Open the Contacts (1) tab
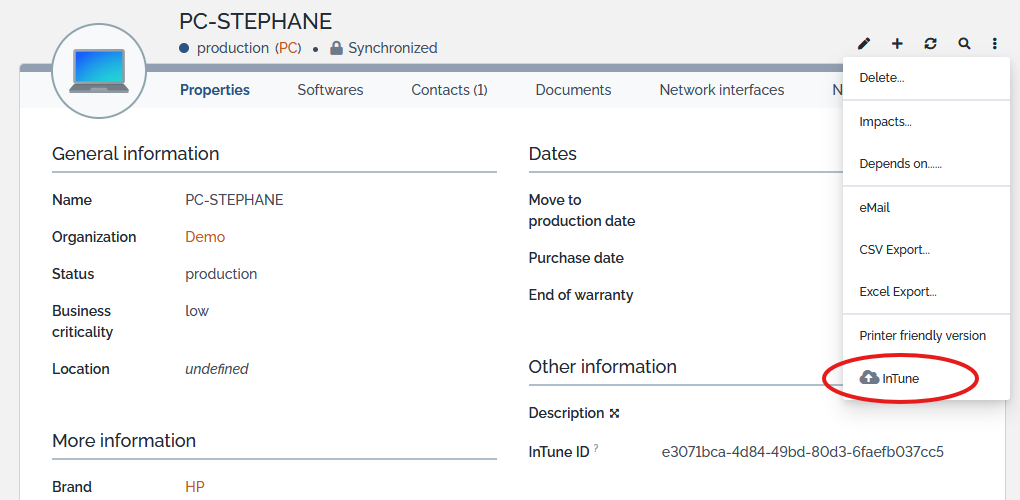 [449, 90]
